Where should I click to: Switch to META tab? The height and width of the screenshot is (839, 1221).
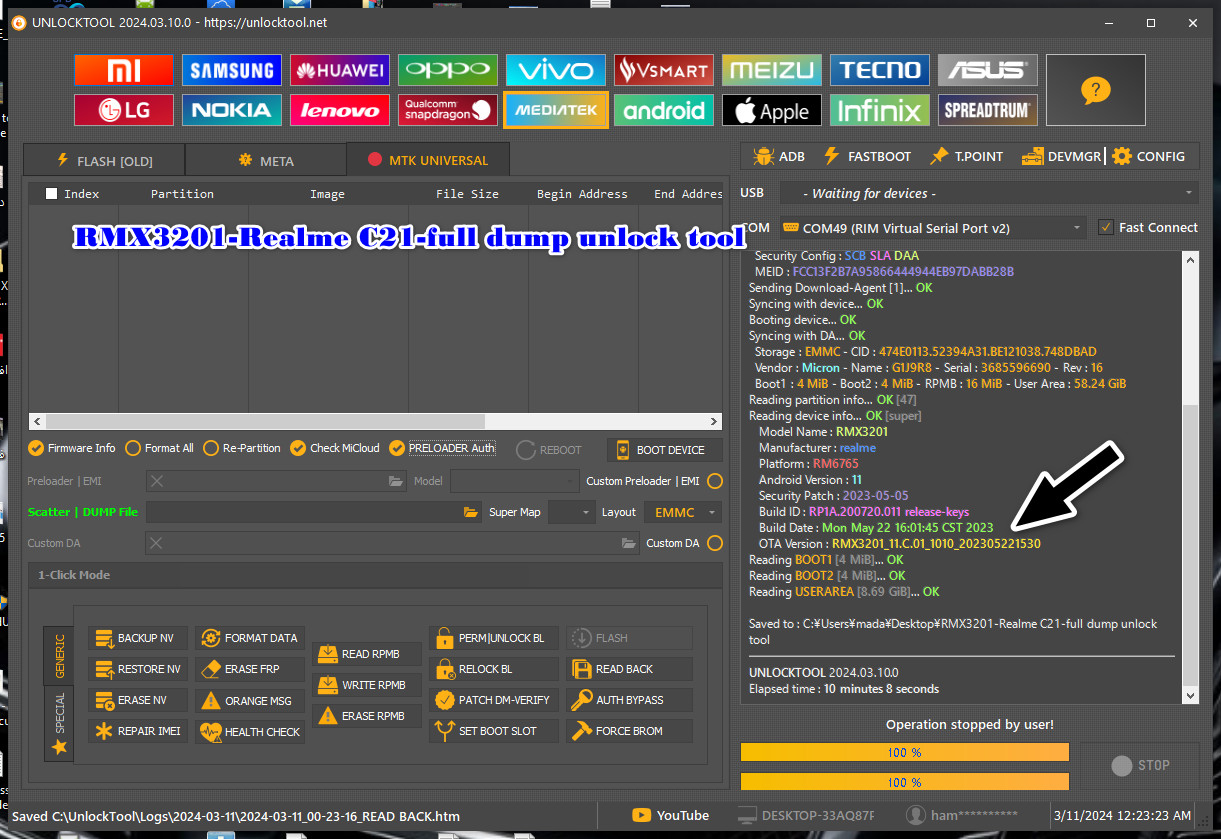265,160
